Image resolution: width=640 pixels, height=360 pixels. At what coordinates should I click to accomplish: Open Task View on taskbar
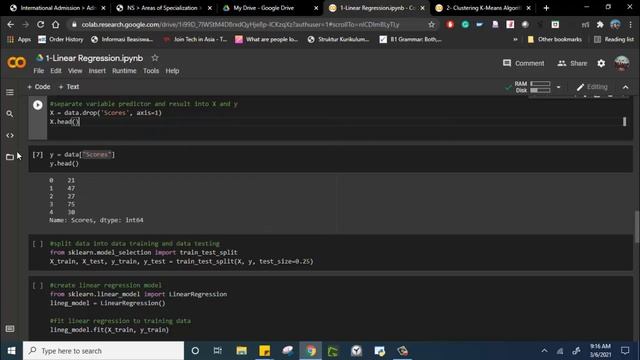[218, 351]
